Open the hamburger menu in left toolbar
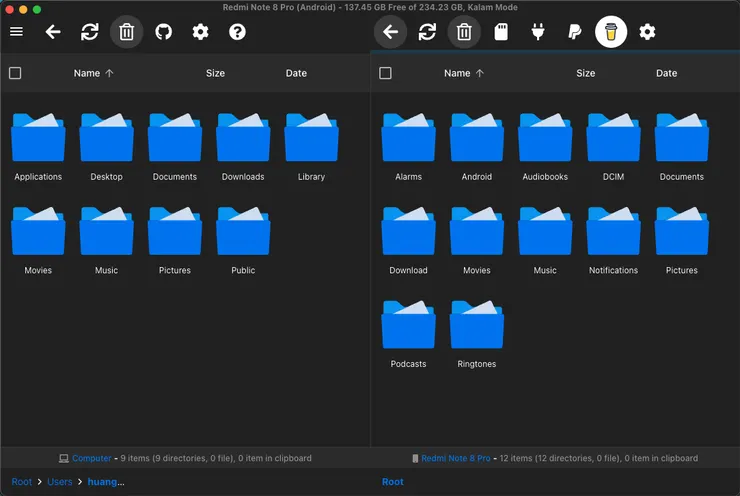740x496 pixels. point(17,32)
